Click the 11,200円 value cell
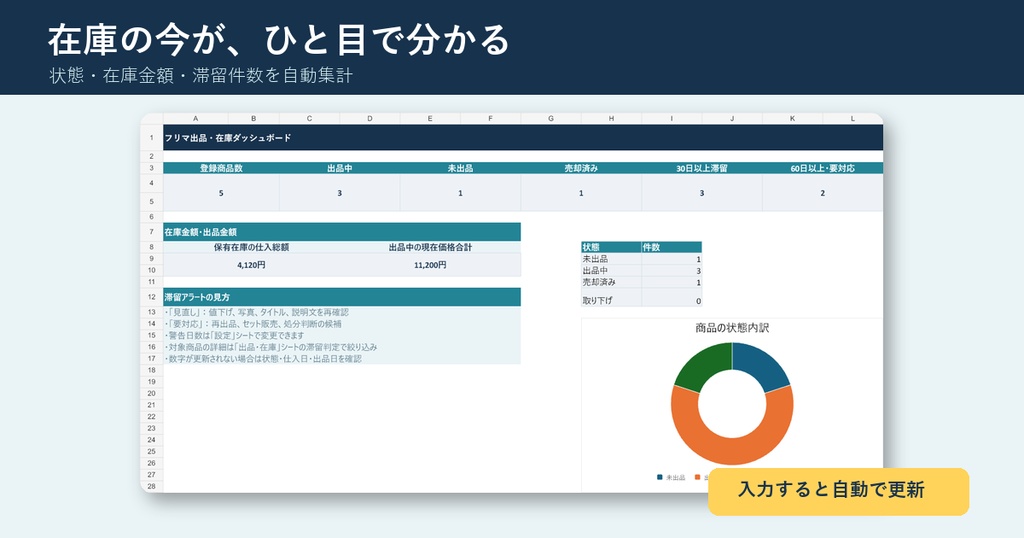1024x538 pixels. pos(430,265)
